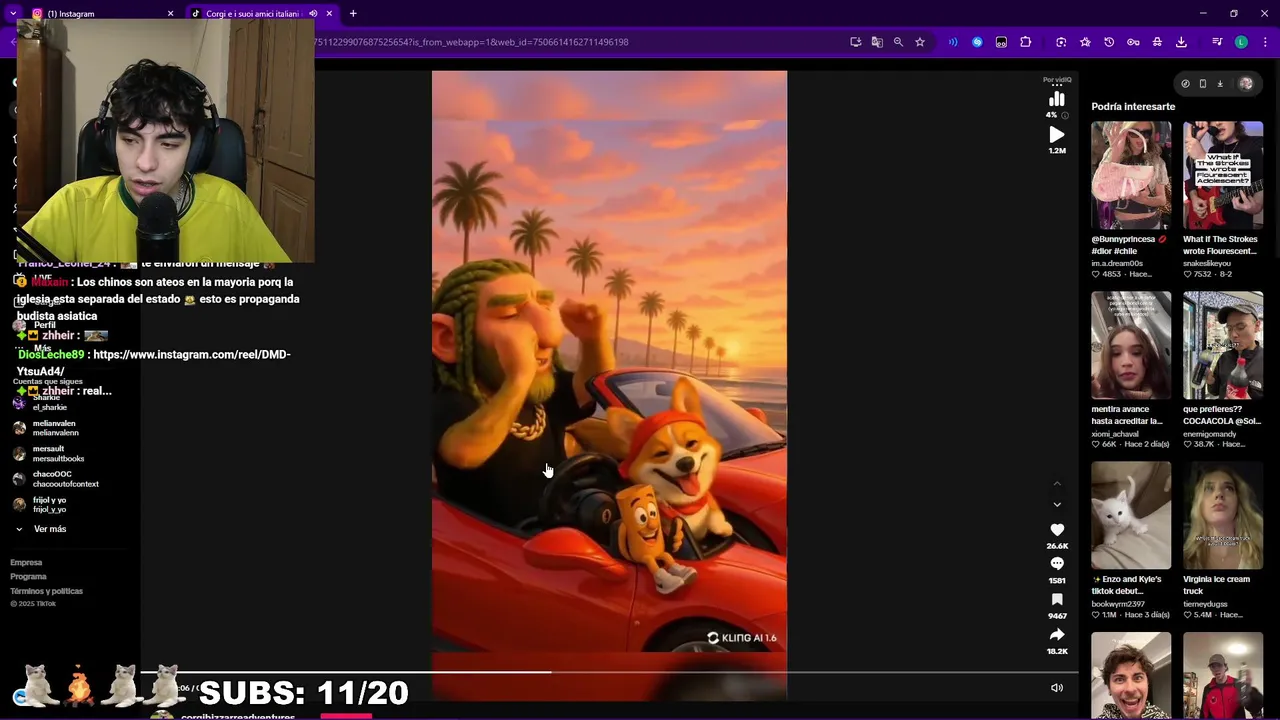The height and width of the screenshot is (720, 1280).
Task: Seek the video progress bar
Action: (x=609, y=672)
